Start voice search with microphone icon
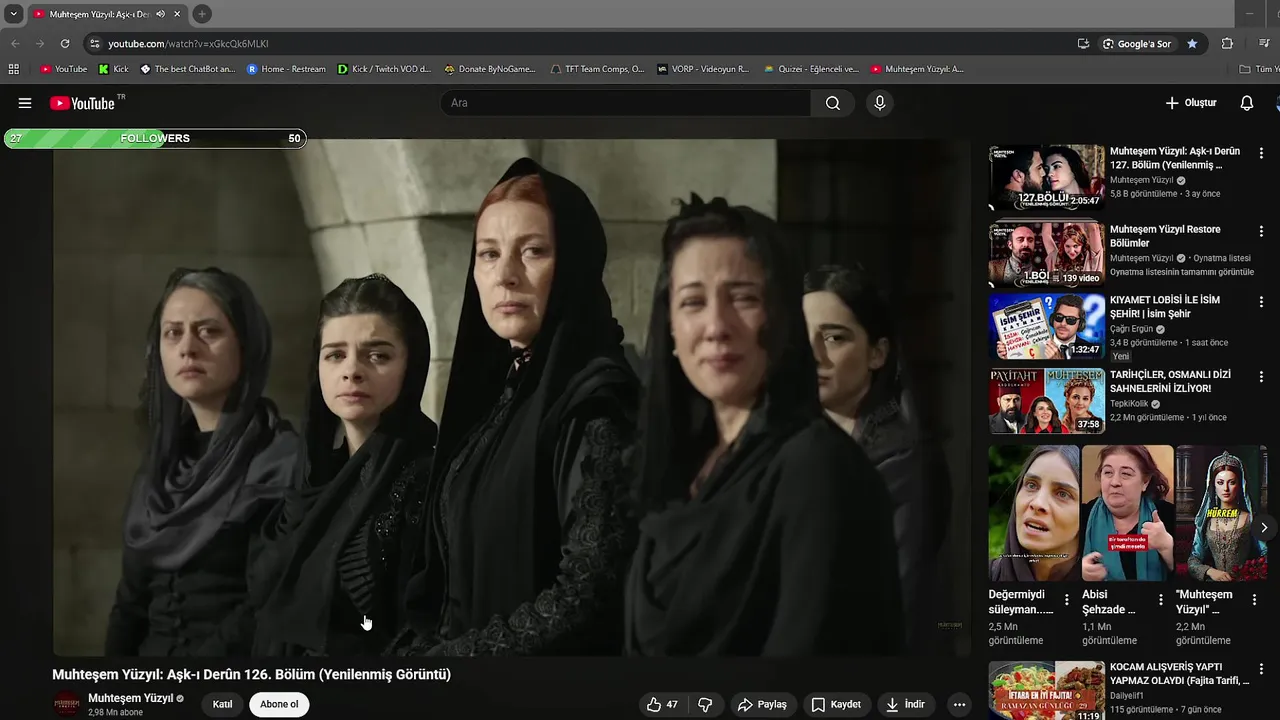Viewport: 1280px width, 720px height. pyautogui.click(x=879, y=103)
